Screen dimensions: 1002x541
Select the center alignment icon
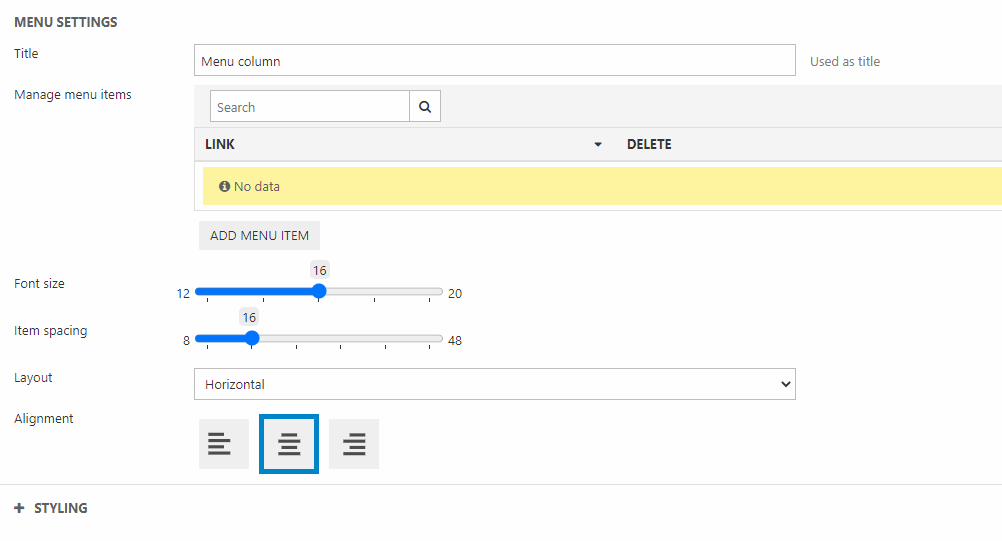pos(289,444)
